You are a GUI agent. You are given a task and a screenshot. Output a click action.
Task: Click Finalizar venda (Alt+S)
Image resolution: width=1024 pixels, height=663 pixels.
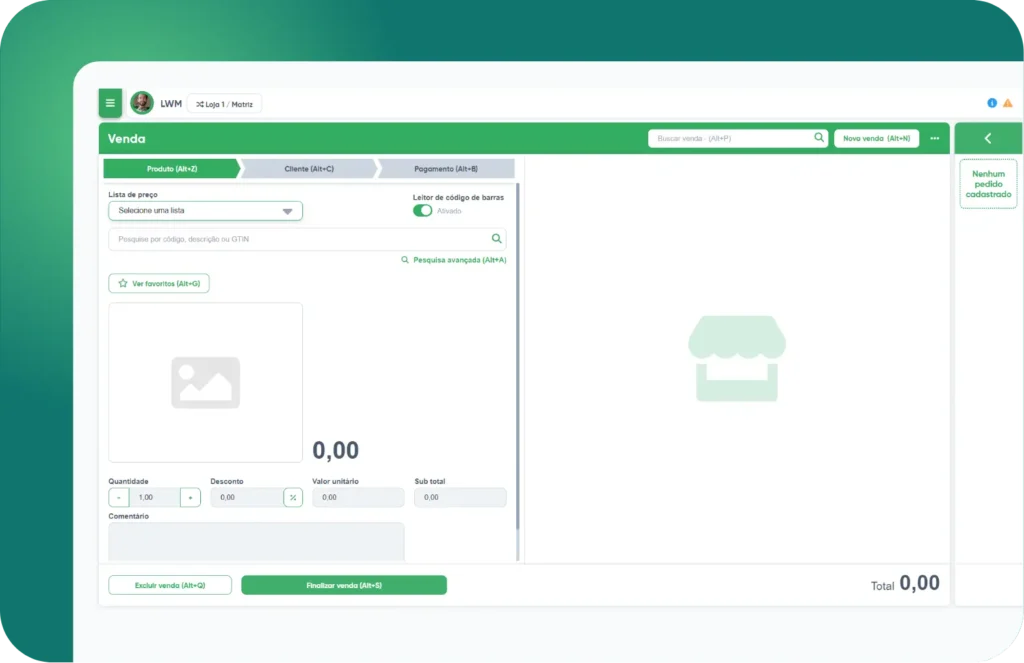(344, 585)
